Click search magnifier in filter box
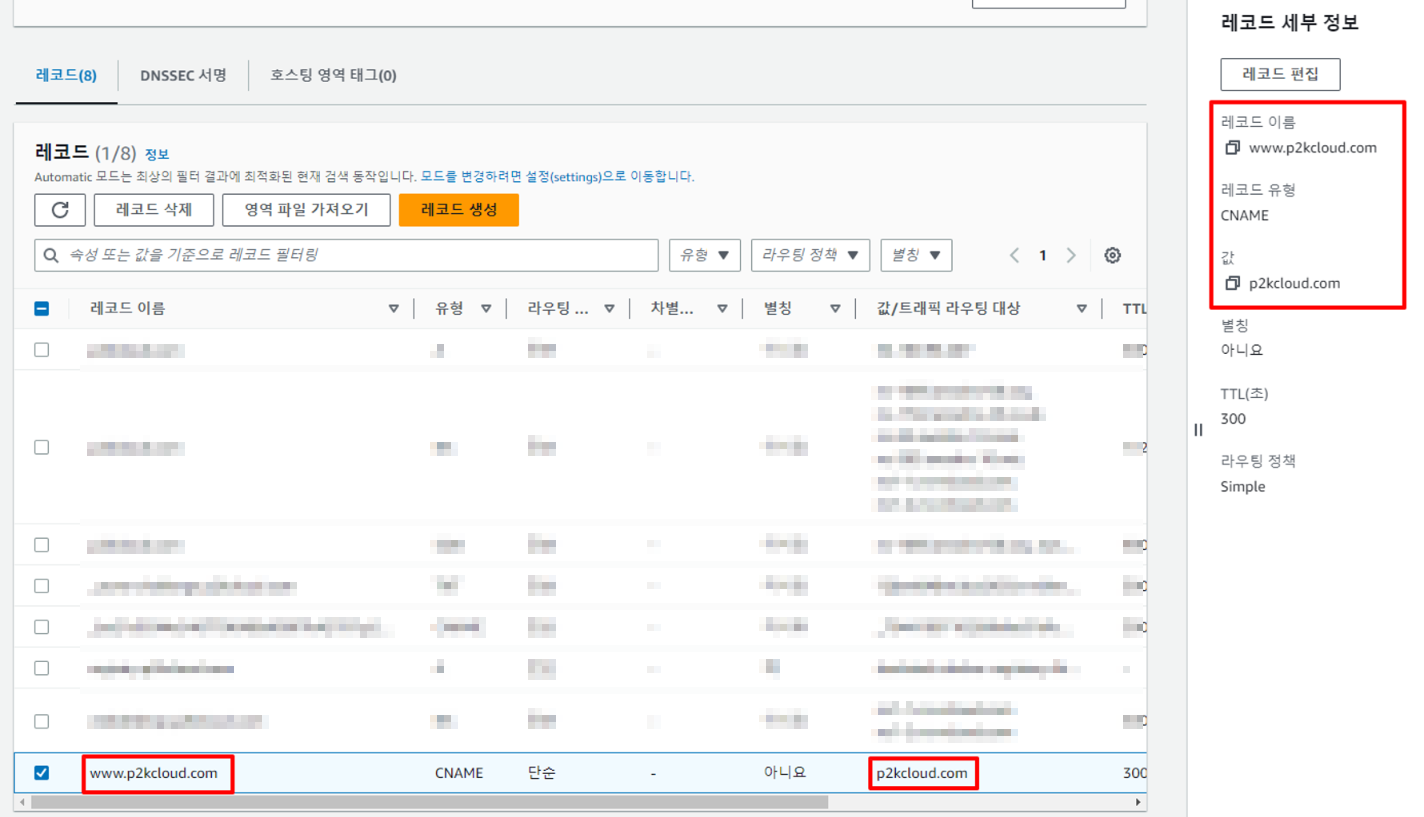 [x=51, y=256]
